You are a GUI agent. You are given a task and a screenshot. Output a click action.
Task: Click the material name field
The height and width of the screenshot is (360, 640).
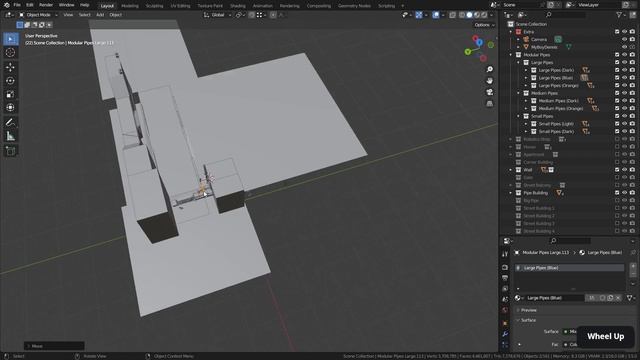coord(555,298)
